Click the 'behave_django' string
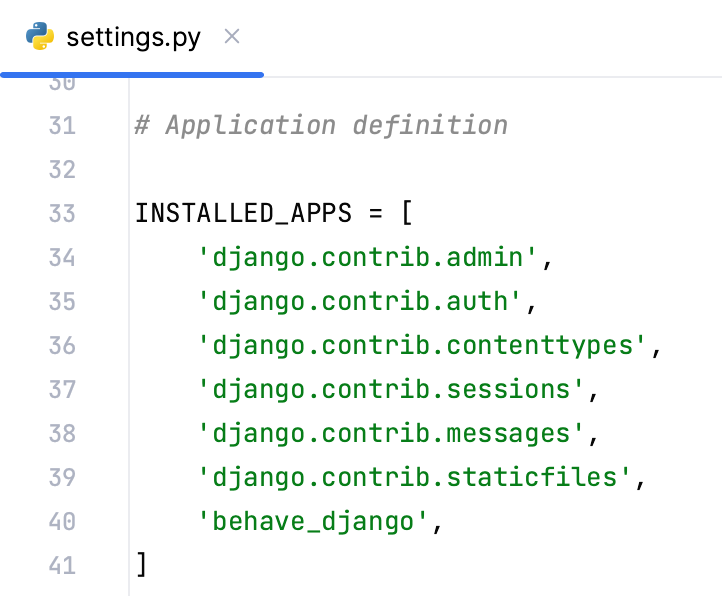Screen dimensions: 722x596 [x=313, y=522]
